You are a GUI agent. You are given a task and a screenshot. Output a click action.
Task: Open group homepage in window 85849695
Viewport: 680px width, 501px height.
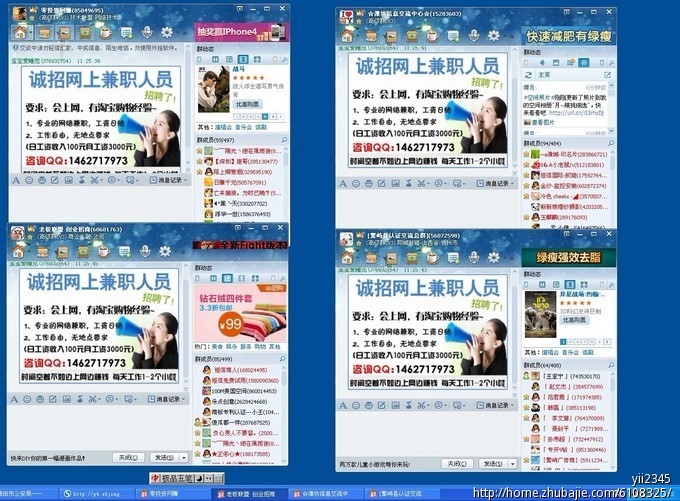(20, 32)
